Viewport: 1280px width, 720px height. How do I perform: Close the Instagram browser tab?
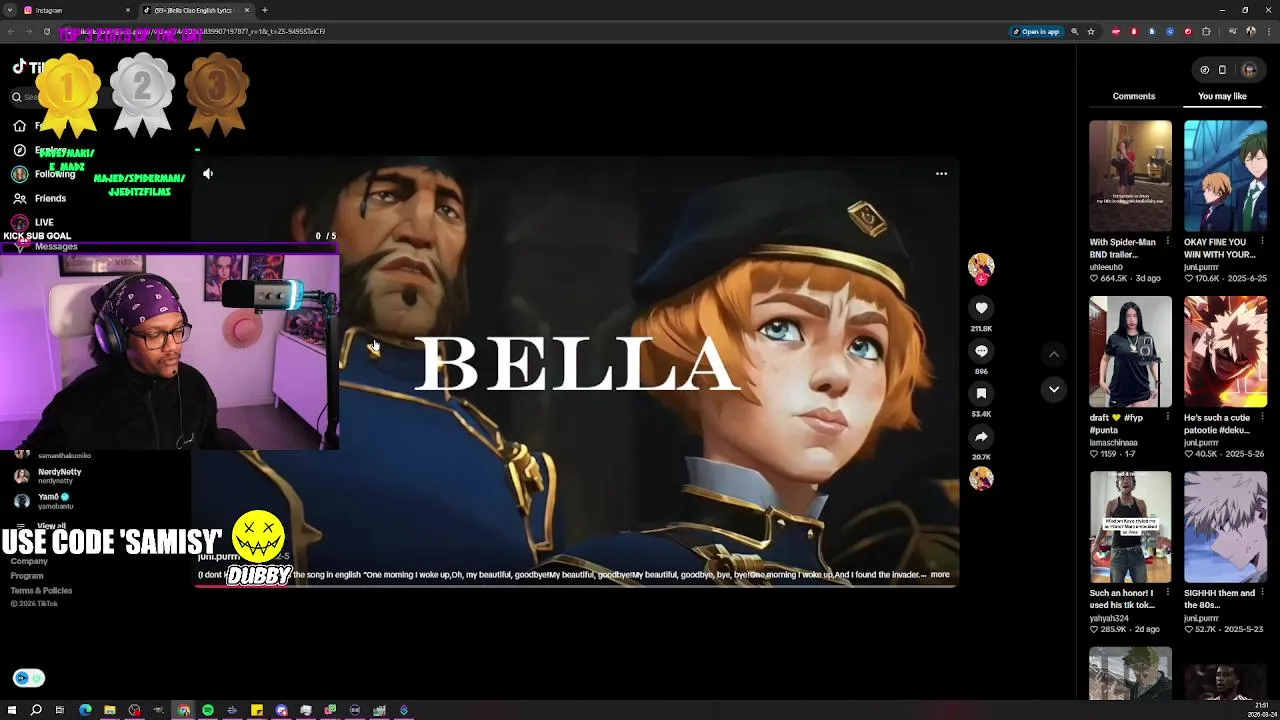point(127,10)
